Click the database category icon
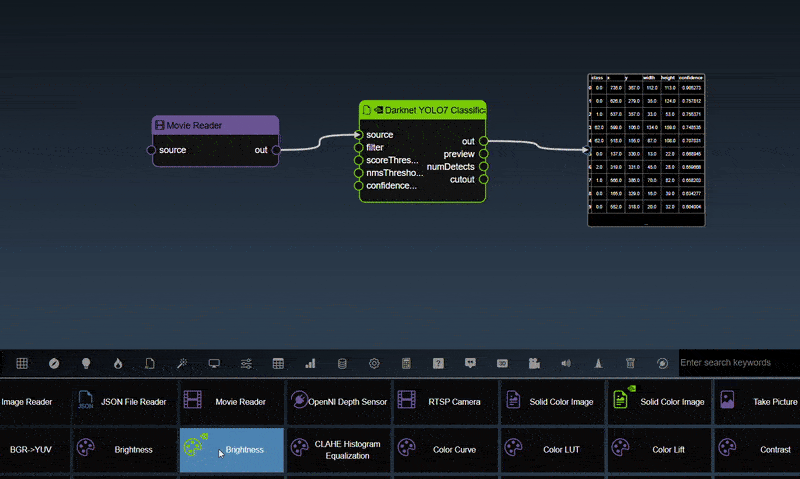 (342, 363)
